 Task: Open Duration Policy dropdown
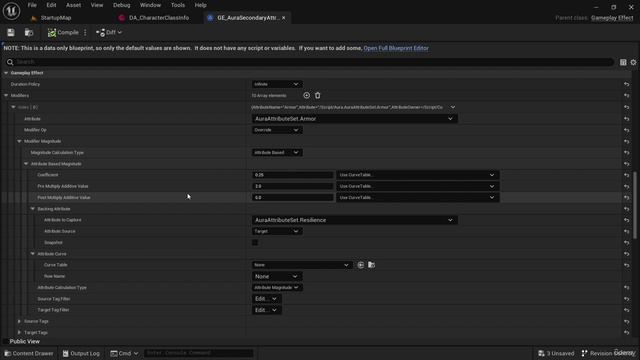(x=277, y=84)
